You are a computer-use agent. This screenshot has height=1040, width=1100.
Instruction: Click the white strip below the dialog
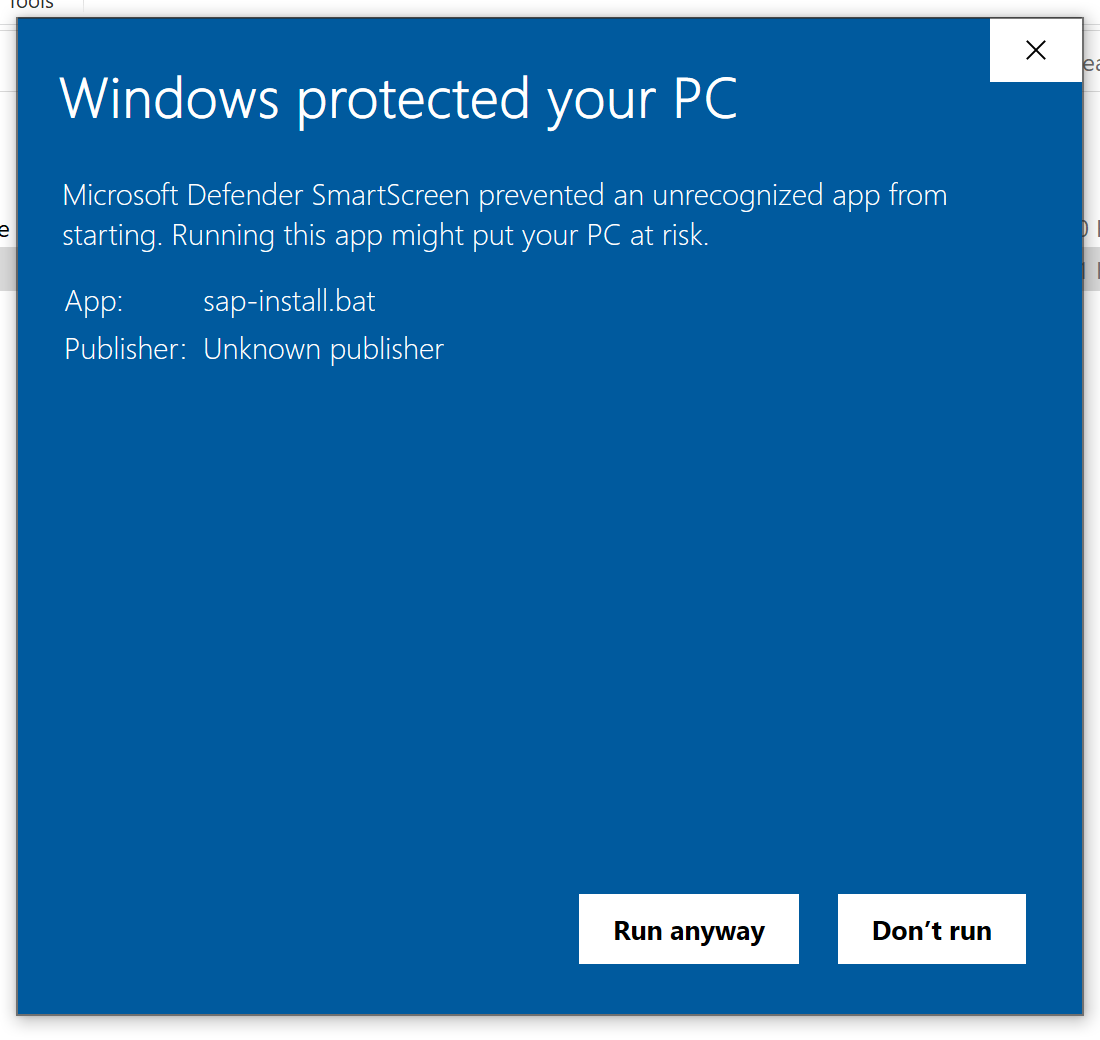(x=550, y=1029)
